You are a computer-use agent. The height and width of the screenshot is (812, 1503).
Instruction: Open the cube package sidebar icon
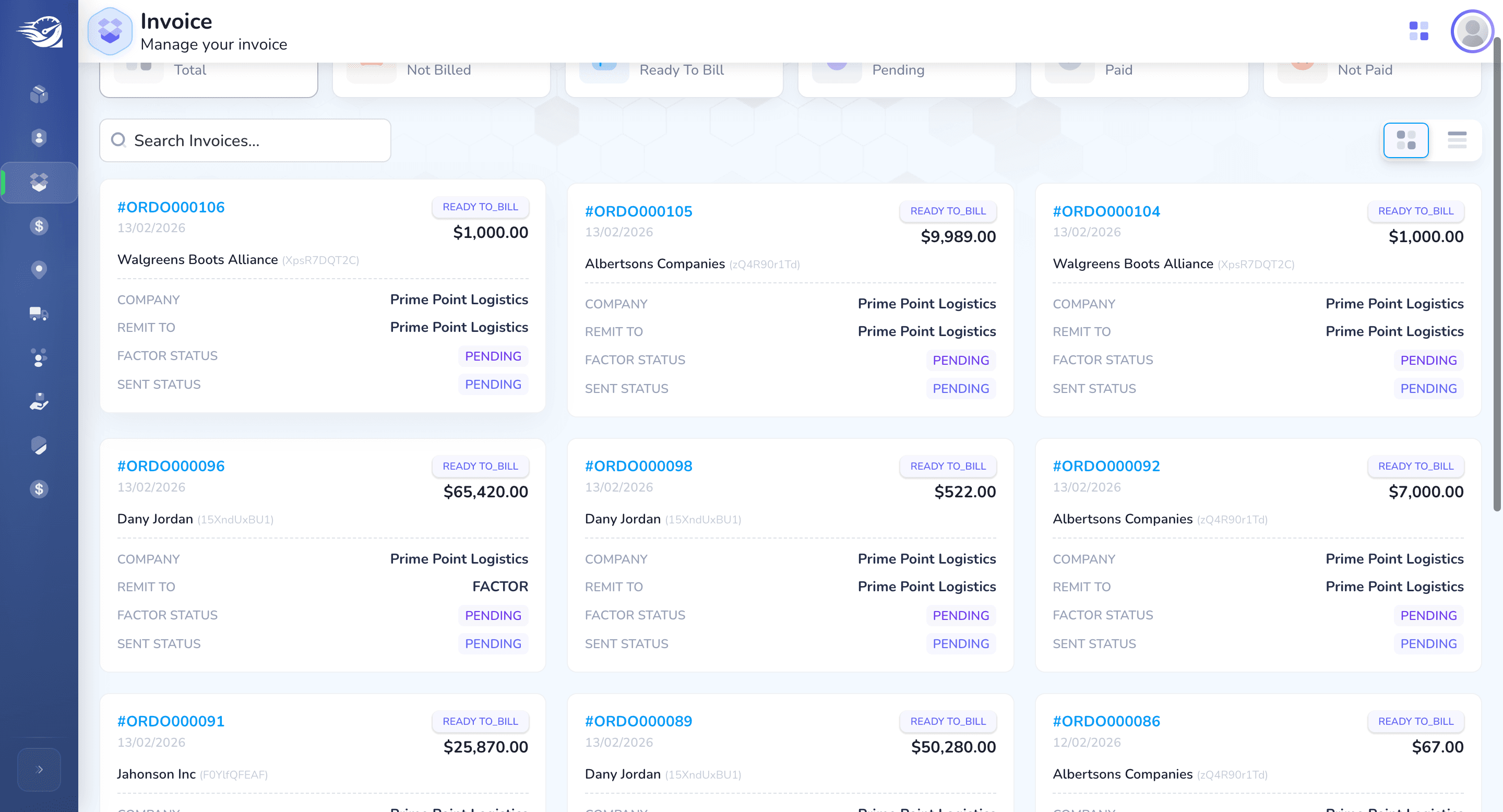(x=39, y=94)
